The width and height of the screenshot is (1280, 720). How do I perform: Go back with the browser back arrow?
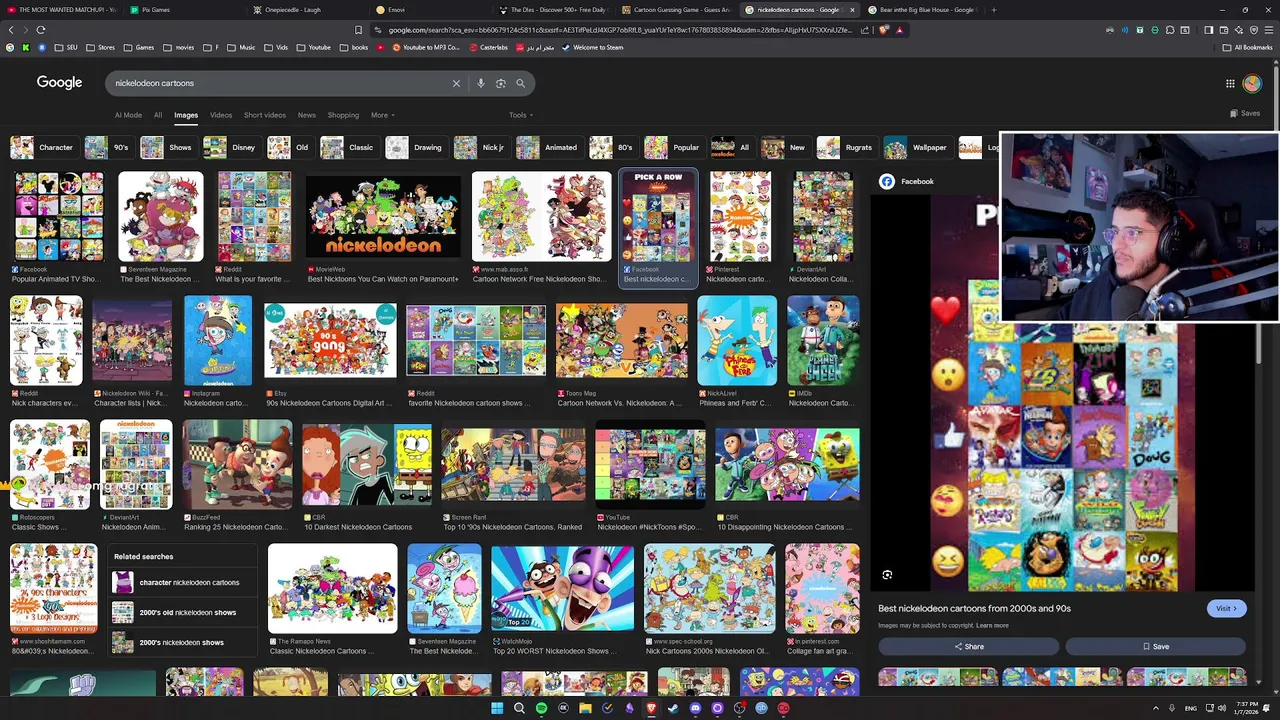tap(10, 30)
